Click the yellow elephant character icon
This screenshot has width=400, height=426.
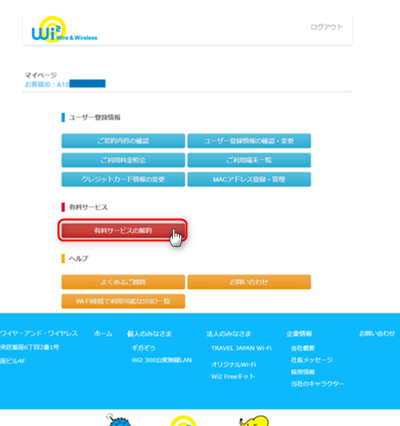coord(254,420)
